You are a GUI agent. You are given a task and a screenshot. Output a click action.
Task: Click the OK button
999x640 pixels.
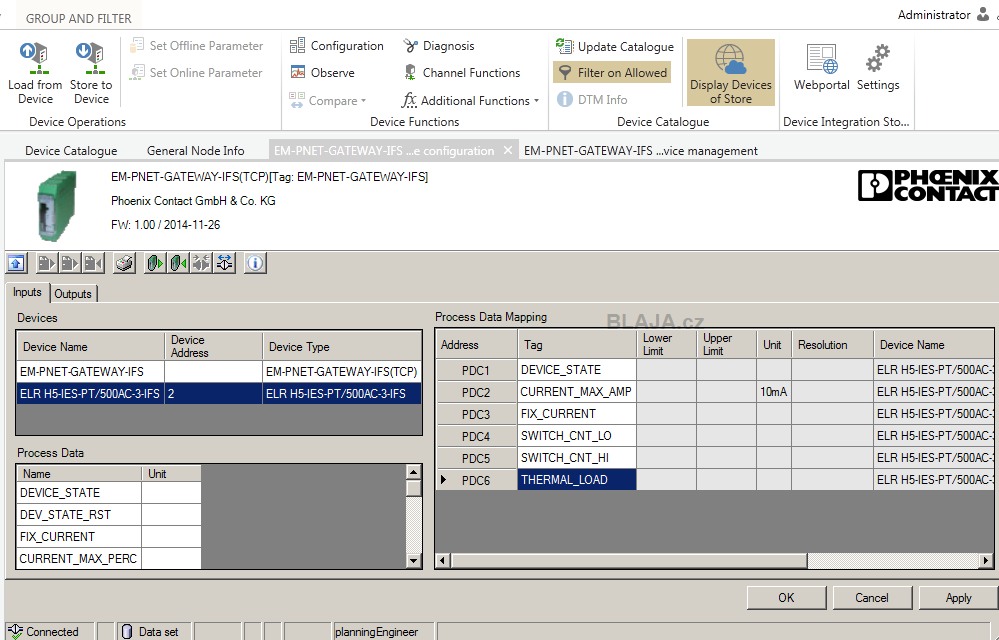tap(786, 597)
